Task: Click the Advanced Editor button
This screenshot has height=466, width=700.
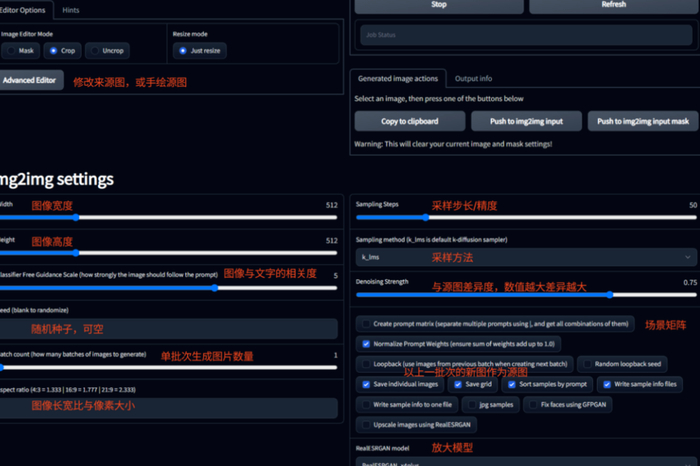Action: [x=29, y=80]
